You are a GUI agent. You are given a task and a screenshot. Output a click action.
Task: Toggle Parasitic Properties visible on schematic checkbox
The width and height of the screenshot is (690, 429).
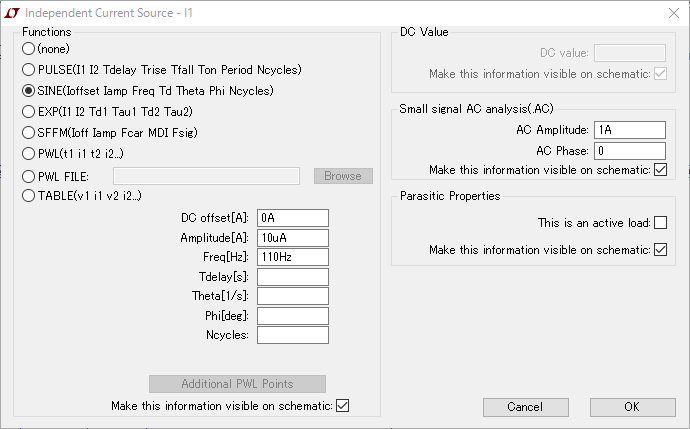(660, 250)
